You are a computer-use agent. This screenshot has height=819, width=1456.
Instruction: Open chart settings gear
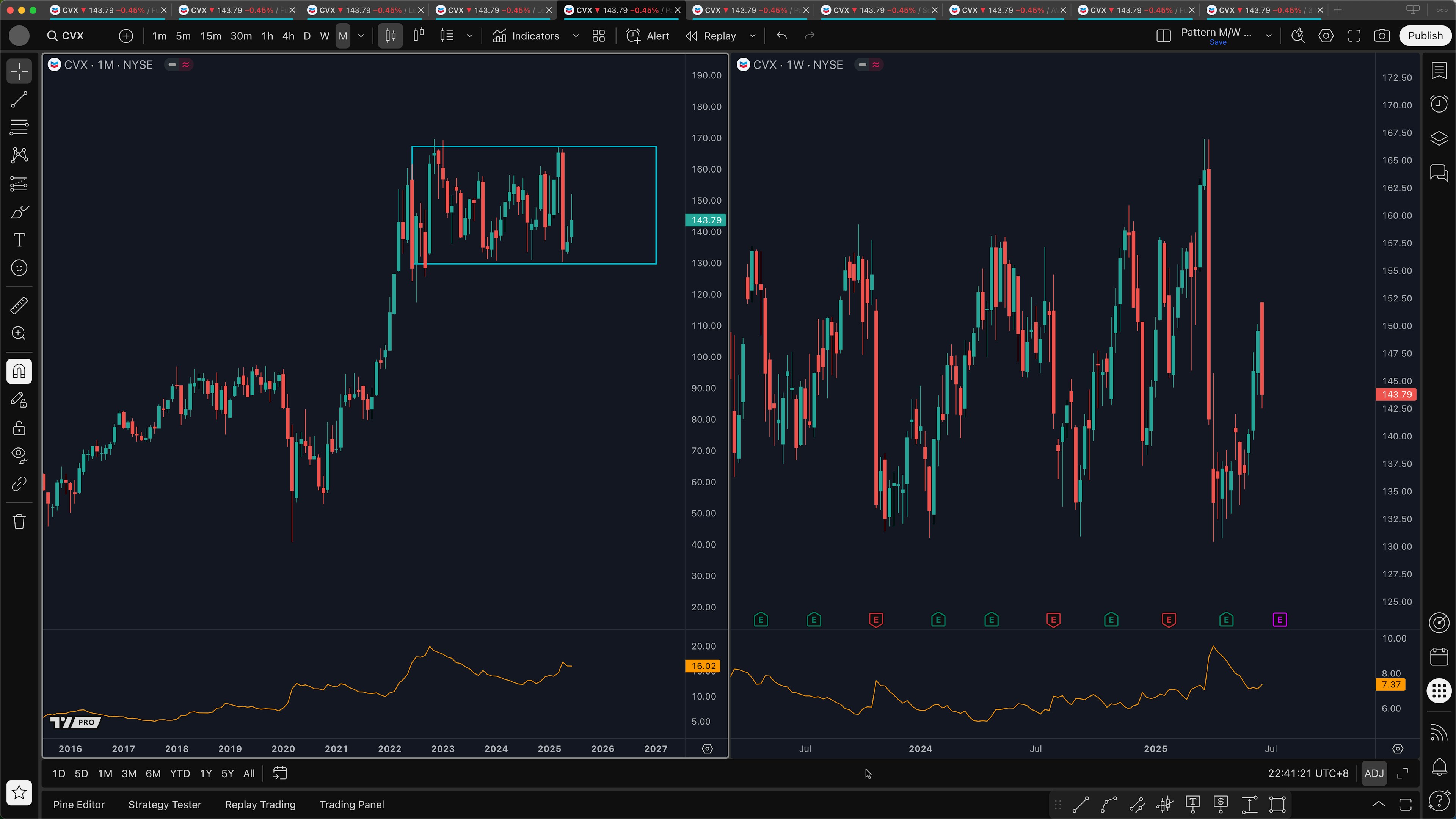tap(1326, 36)
